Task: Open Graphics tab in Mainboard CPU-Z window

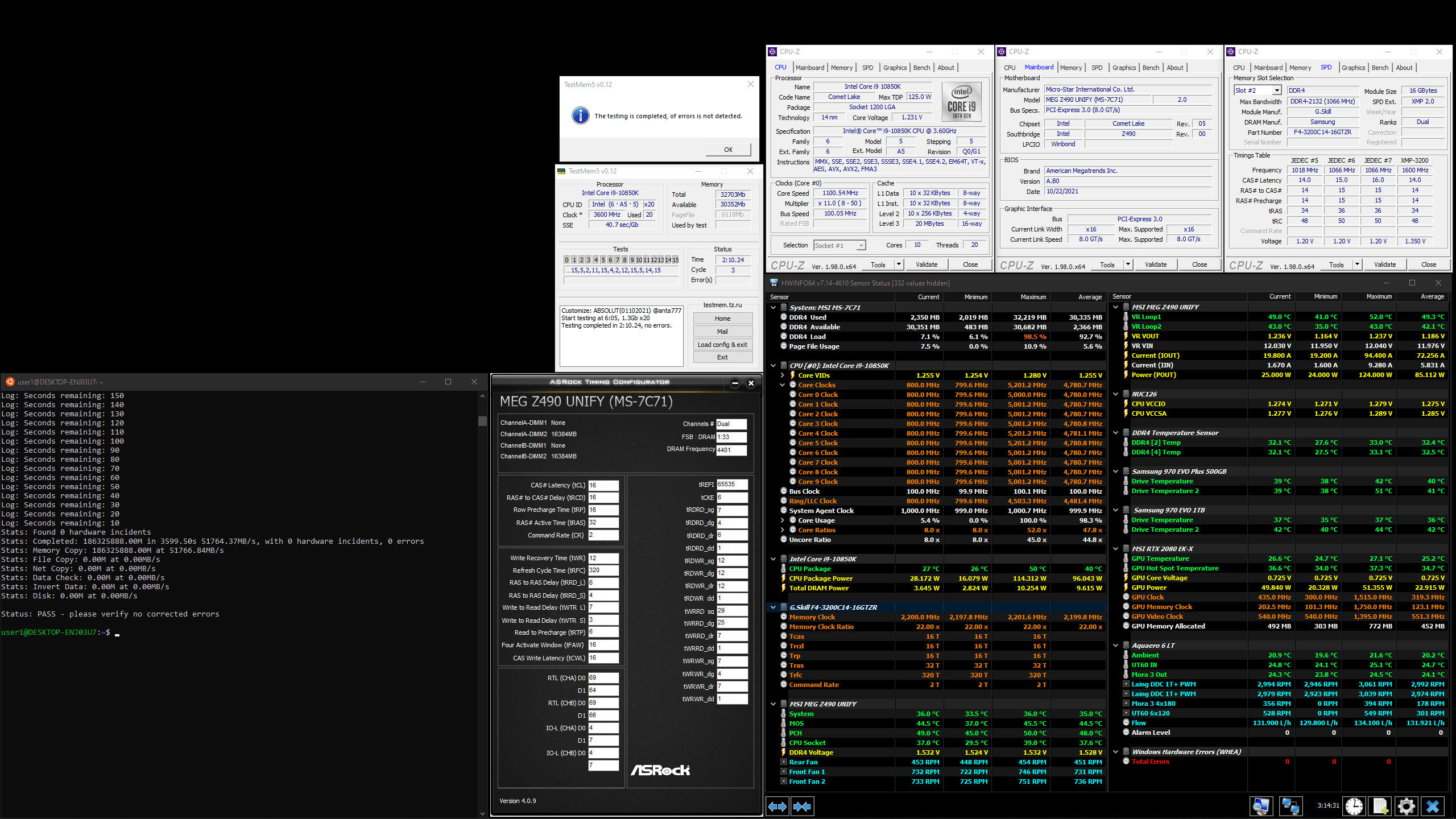Action: [1124, 68]
